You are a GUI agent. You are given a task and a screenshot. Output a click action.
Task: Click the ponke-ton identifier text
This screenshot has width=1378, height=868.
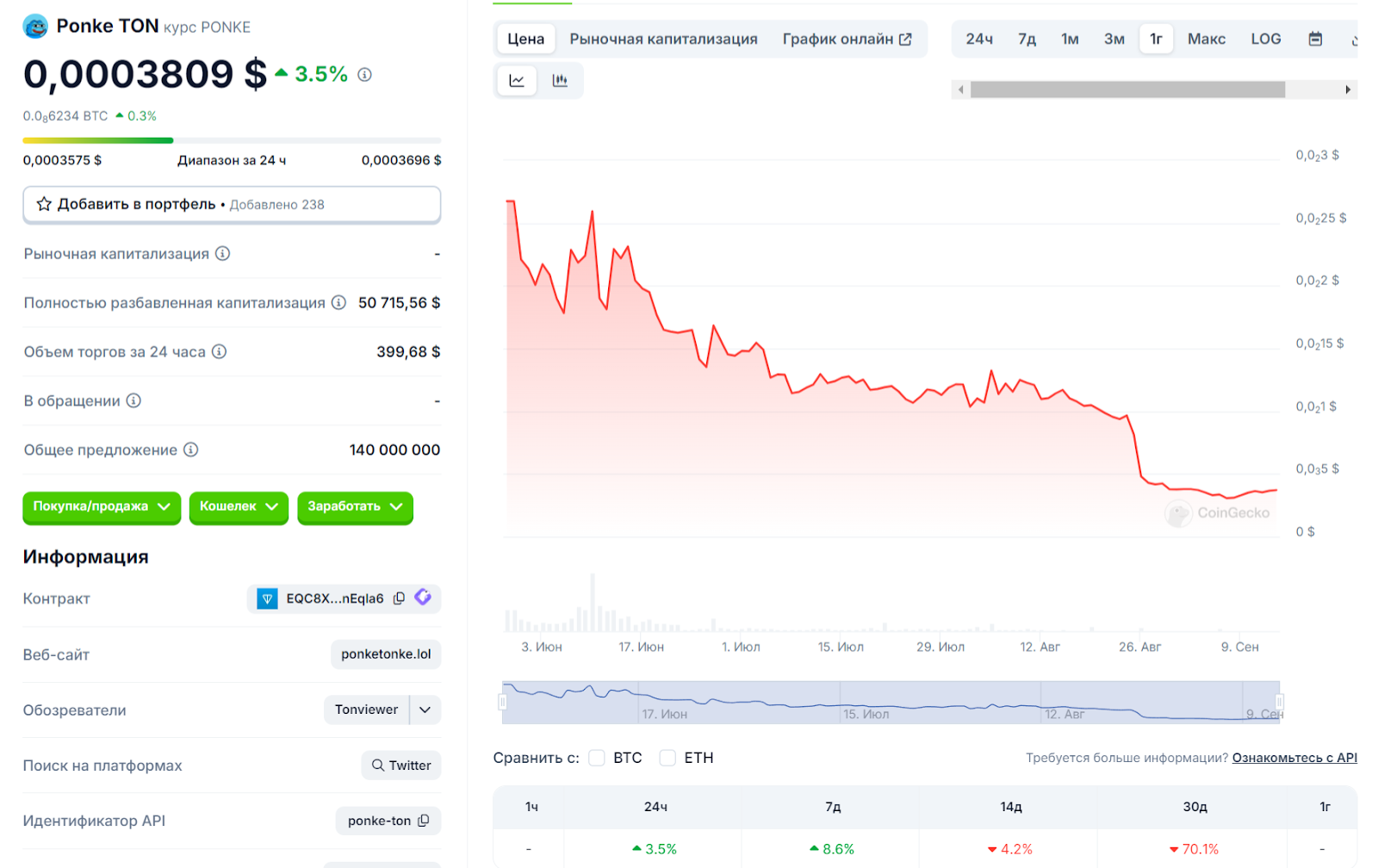point(379,821)
